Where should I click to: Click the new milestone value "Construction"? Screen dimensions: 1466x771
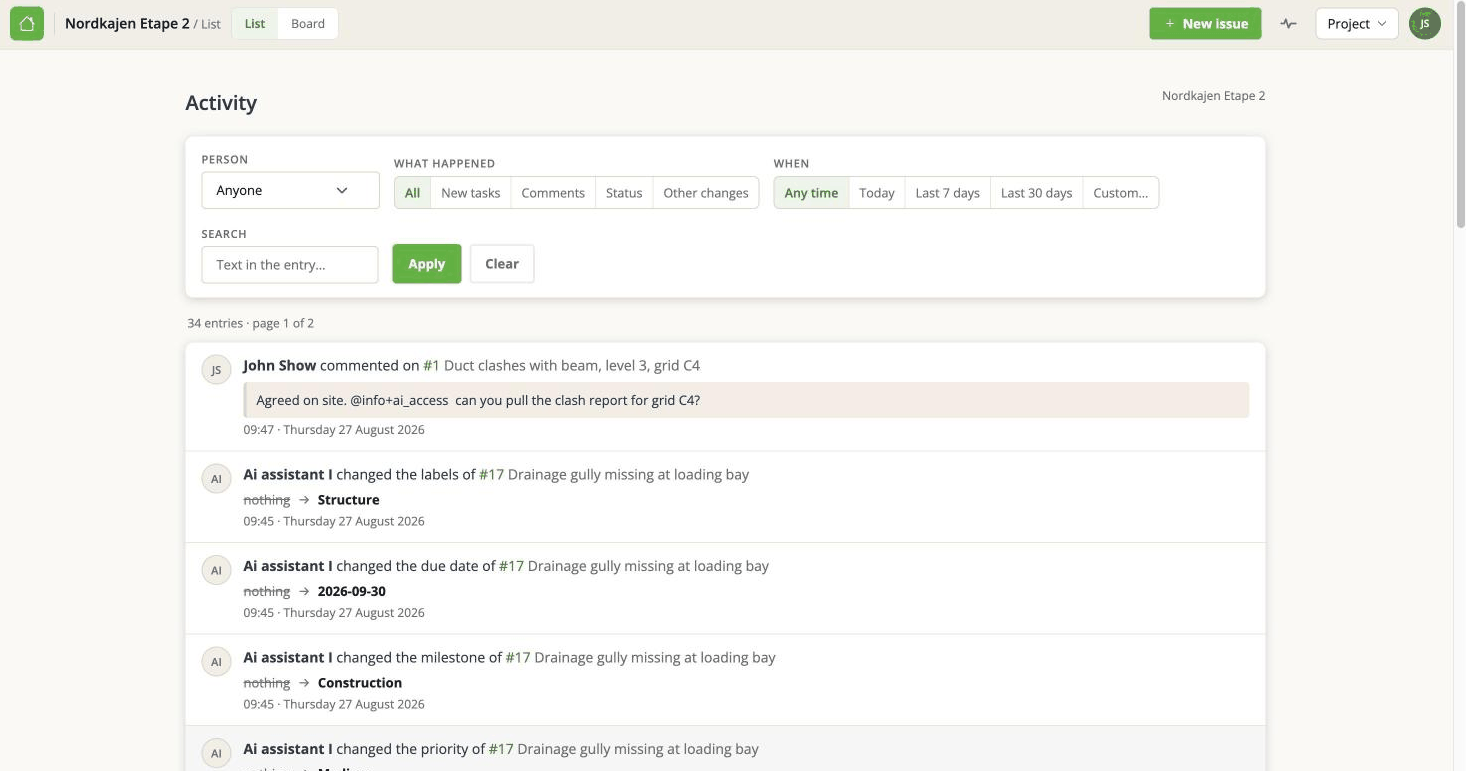[x=360, y=683]
